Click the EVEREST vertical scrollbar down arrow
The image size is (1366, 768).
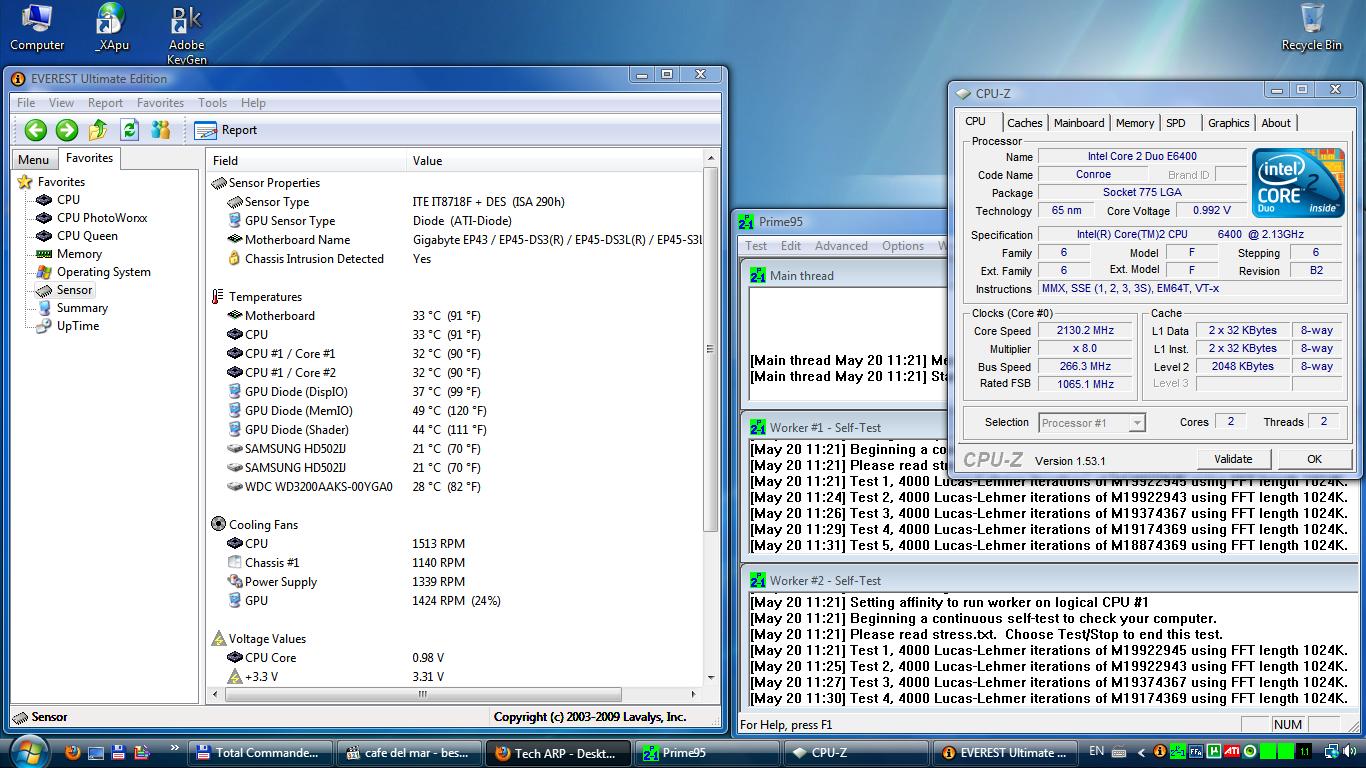pyautogui.click(x=711, y=678)
